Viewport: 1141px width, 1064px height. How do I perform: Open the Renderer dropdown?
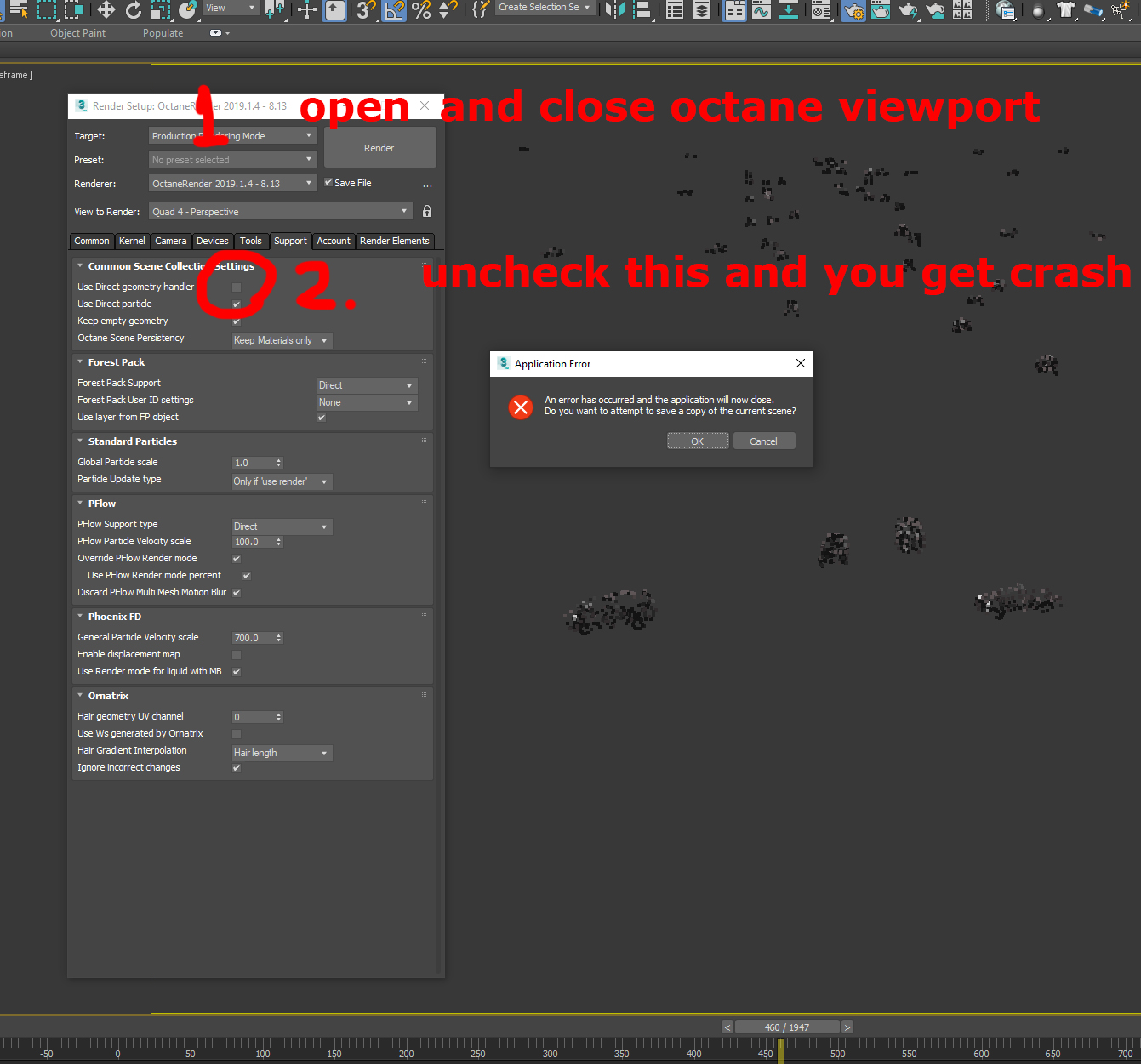(233, 184)
